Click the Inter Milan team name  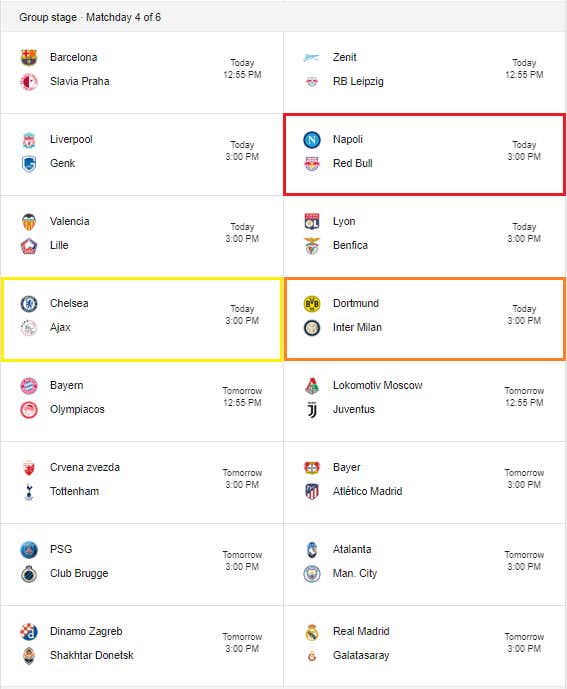pos(357,327)
